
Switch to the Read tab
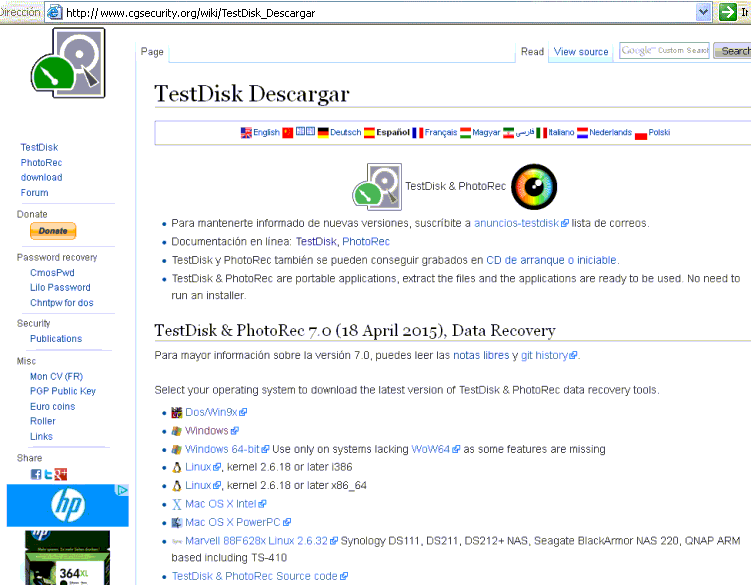(532, 52)
